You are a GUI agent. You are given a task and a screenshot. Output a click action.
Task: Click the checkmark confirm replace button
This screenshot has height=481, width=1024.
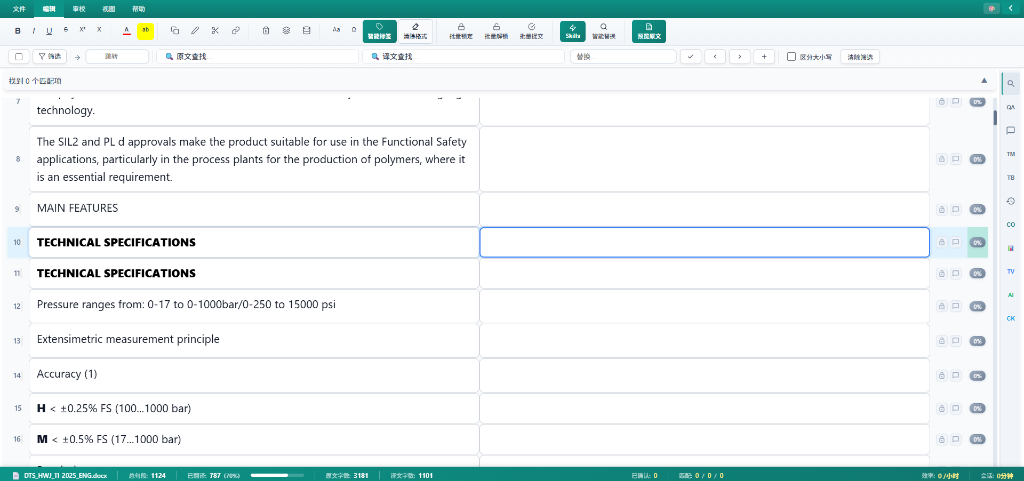coord(690,57)
